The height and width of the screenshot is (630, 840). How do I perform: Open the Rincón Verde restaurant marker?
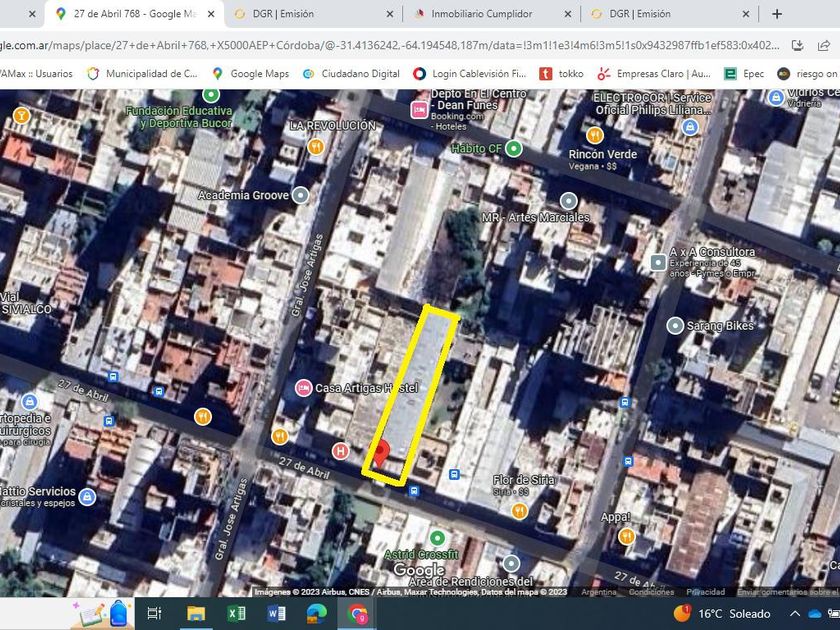tap(595, 135)
